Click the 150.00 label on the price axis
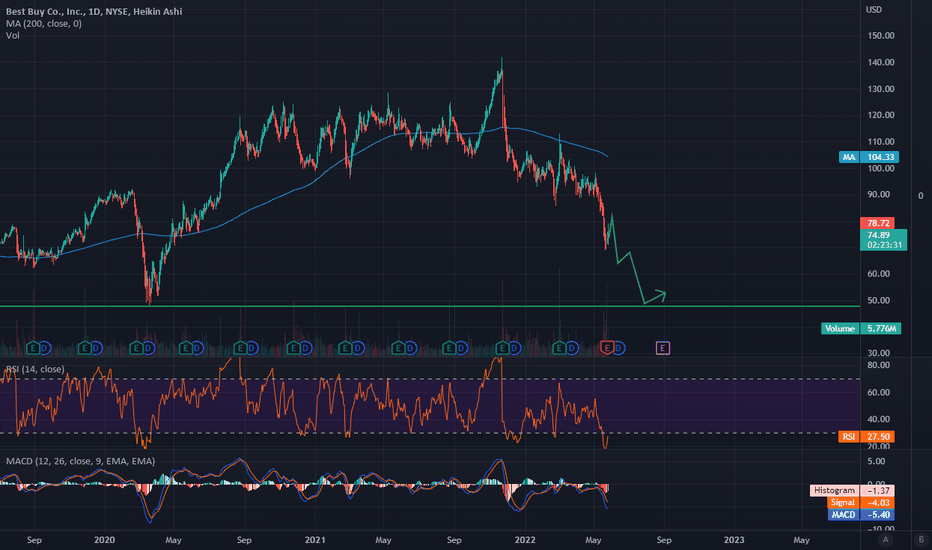 click(881, 36)
